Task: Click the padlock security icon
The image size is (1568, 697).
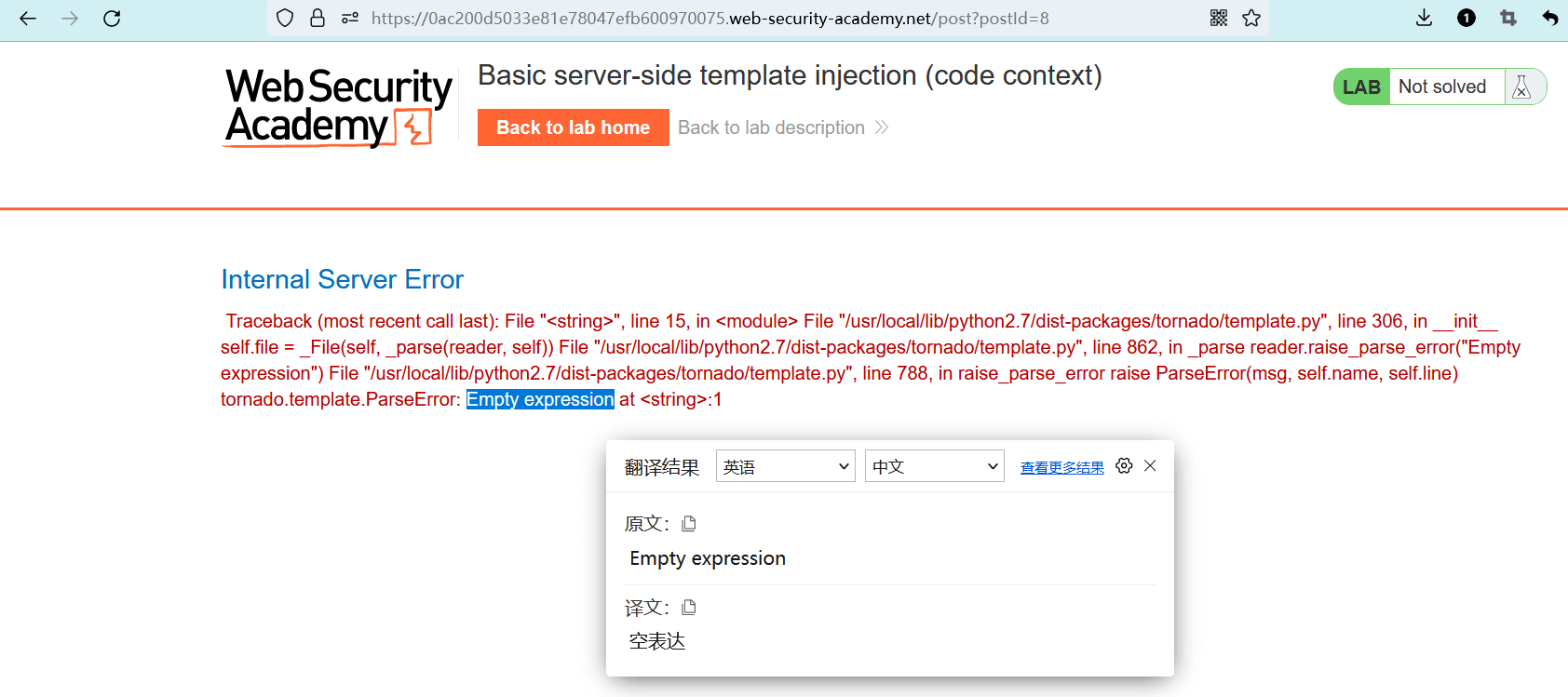Action: coord(318,19)
